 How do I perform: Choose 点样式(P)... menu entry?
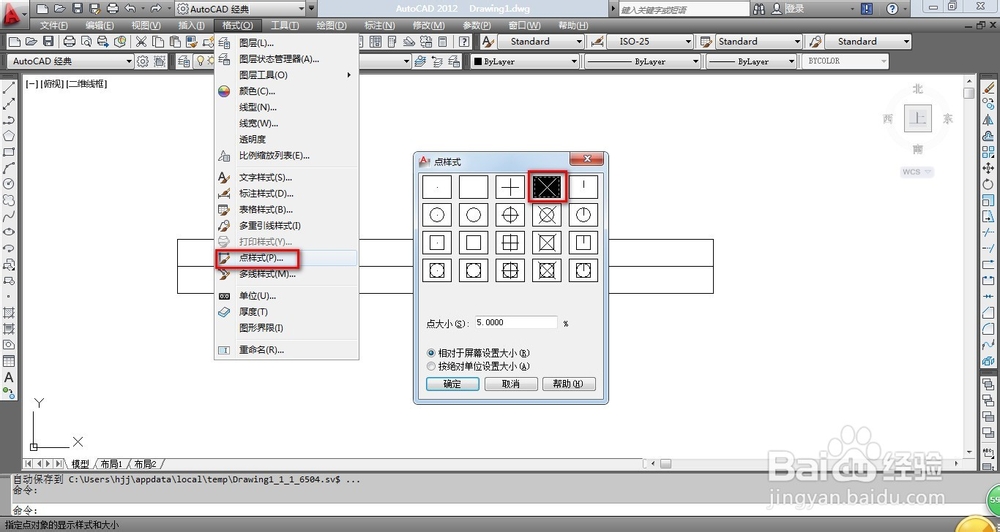click(x=286, y=258)
